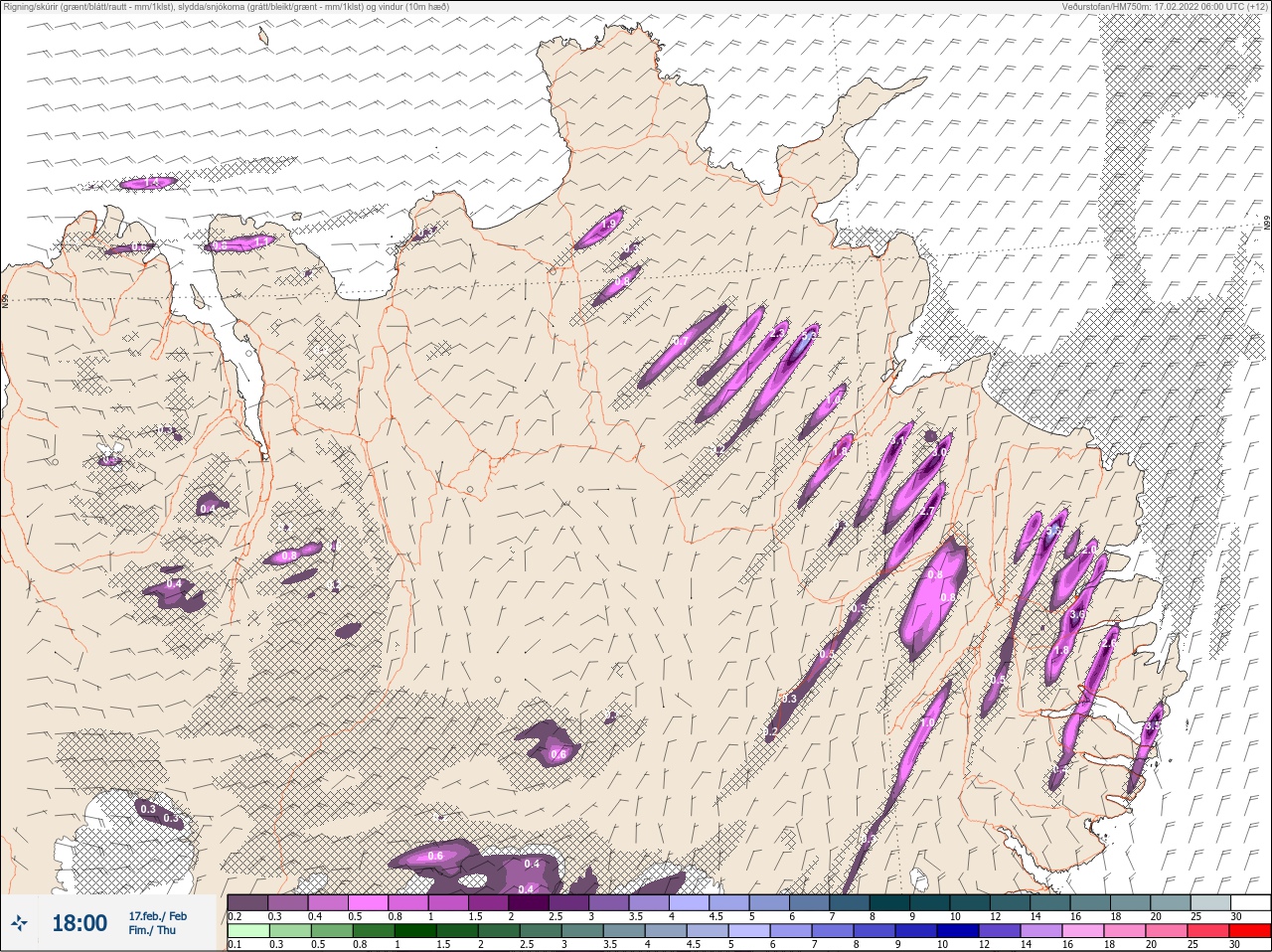This screenshot has height=952, width=1272.
Task: Pick top legend light blue swatch between 4 and 4.5
Action: pos(689,902)
